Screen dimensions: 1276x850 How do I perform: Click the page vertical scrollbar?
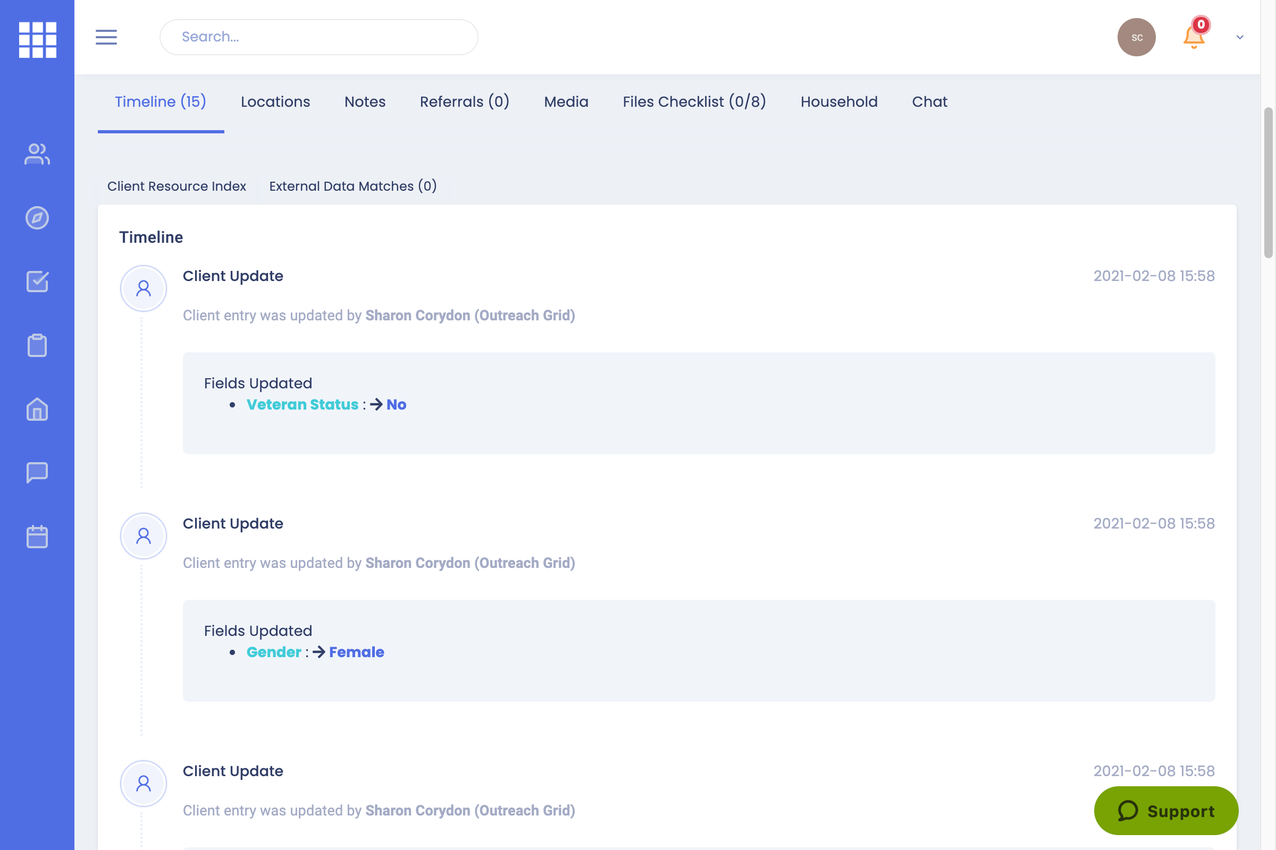[1269, 182]
